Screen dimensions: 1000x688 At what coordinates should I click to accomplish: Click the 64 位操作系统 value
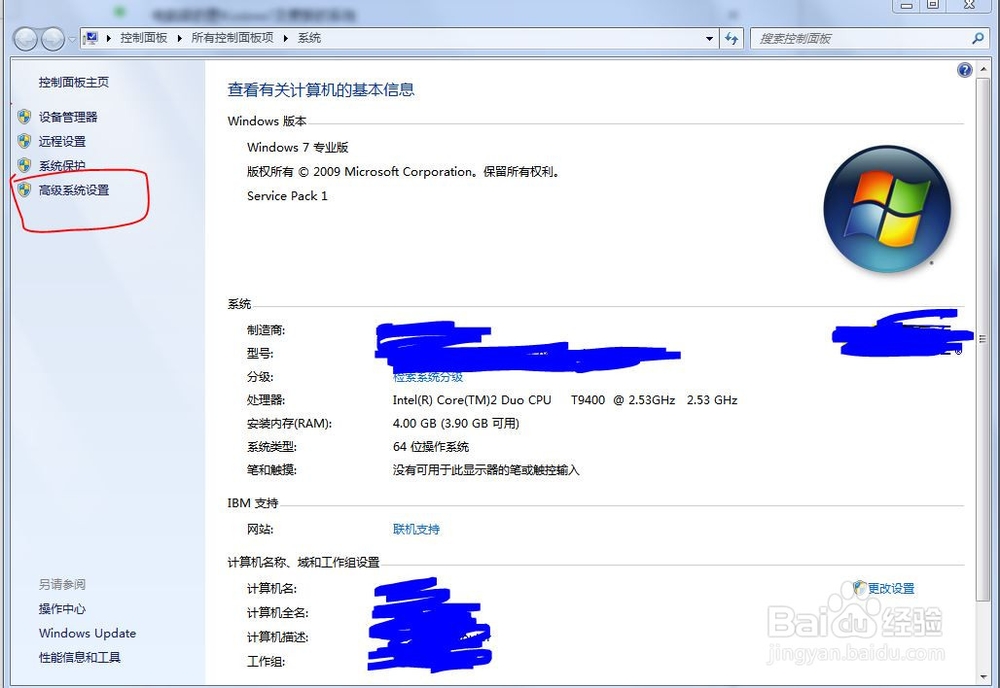click(430, 447)
